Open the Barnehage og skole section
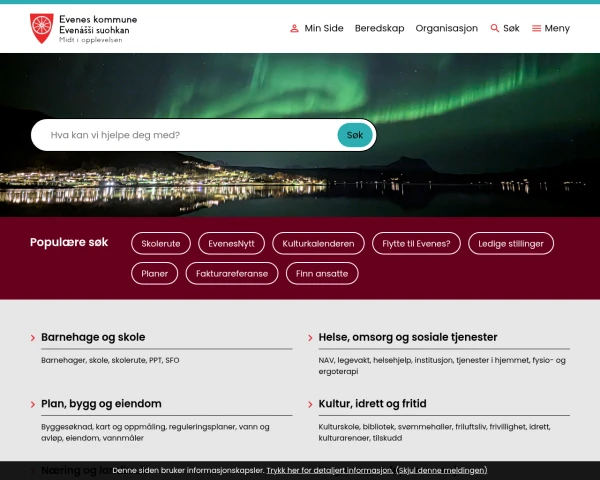 pyautogui.click(x=93, y=337)
